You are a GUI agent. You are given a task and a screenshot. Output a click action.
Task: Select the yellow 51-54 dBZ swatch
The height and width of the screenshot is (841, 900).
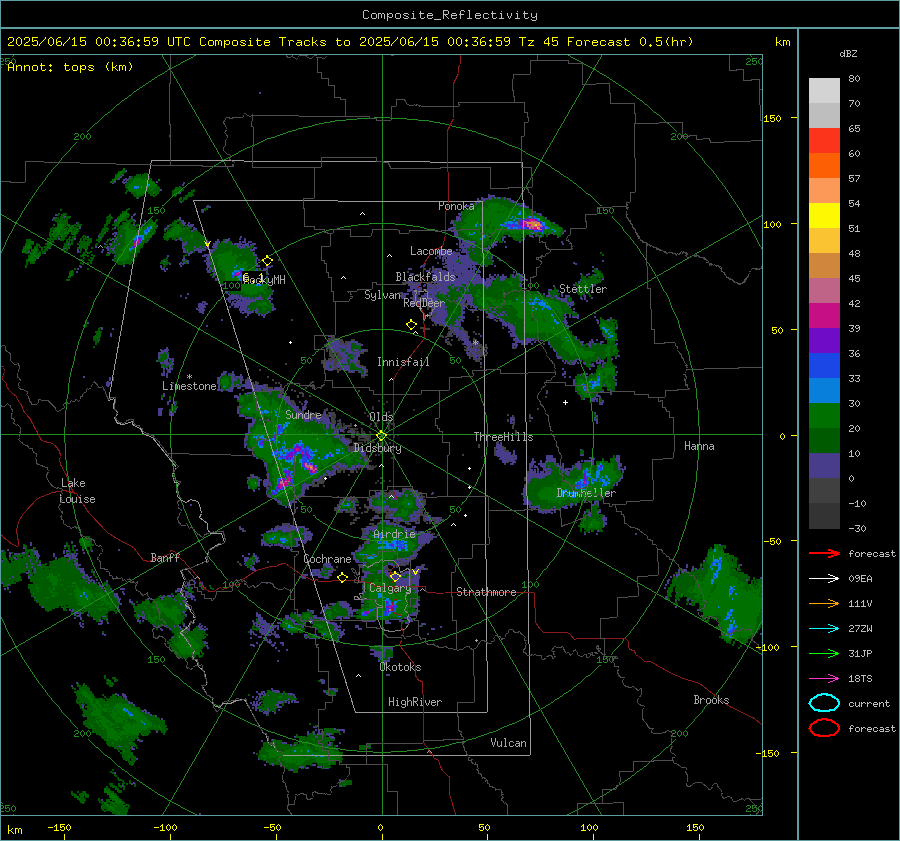tap(824, 216)
